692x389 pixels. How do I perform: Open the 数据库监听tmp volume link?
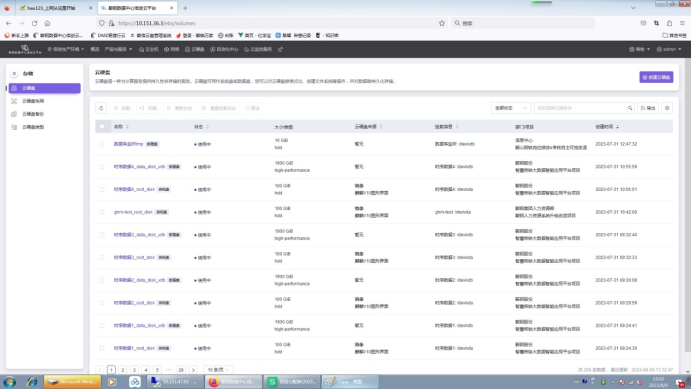[x=128, y=144]
